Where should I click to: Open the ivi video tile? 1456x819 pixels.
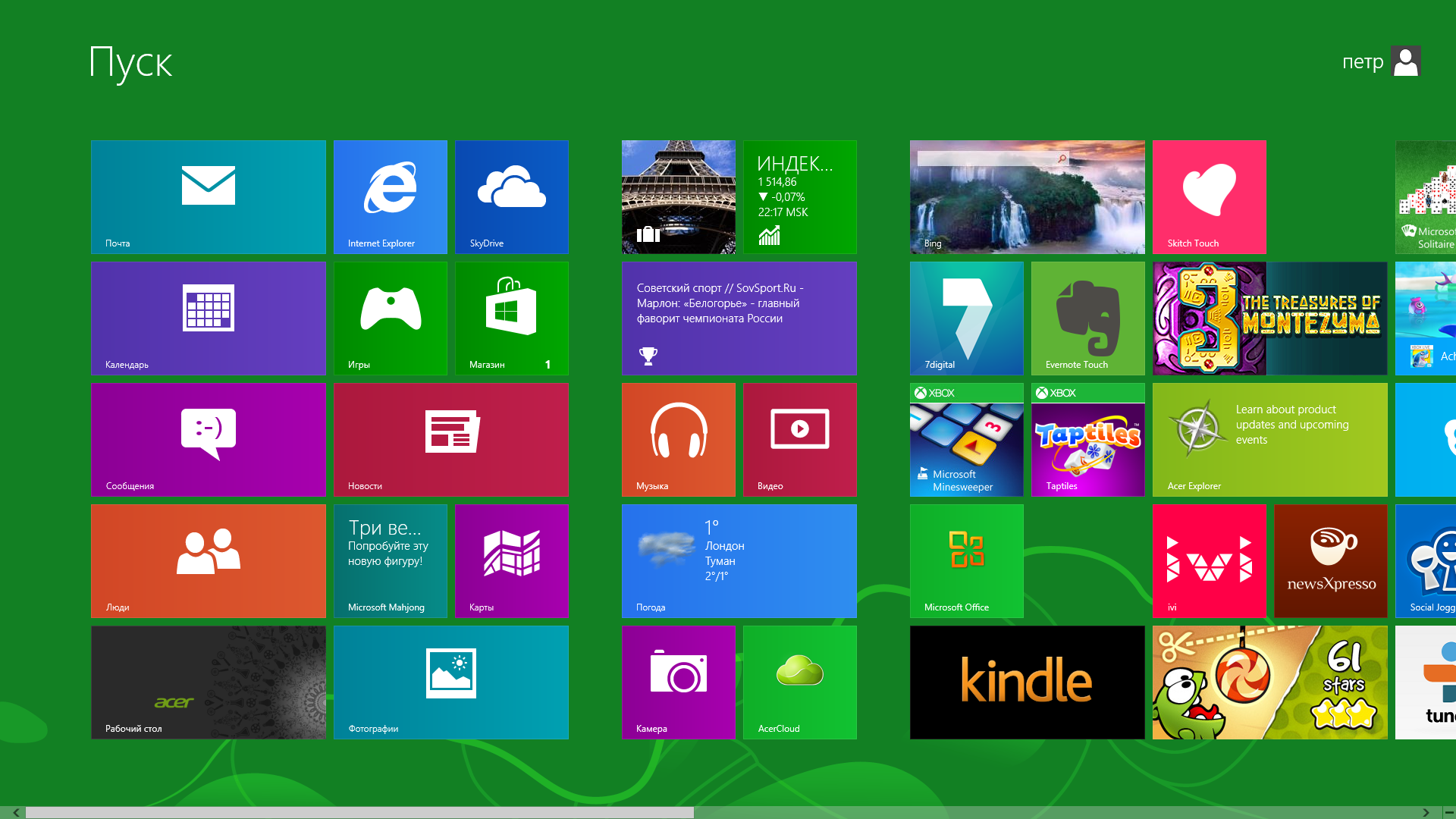[1210, 561]
